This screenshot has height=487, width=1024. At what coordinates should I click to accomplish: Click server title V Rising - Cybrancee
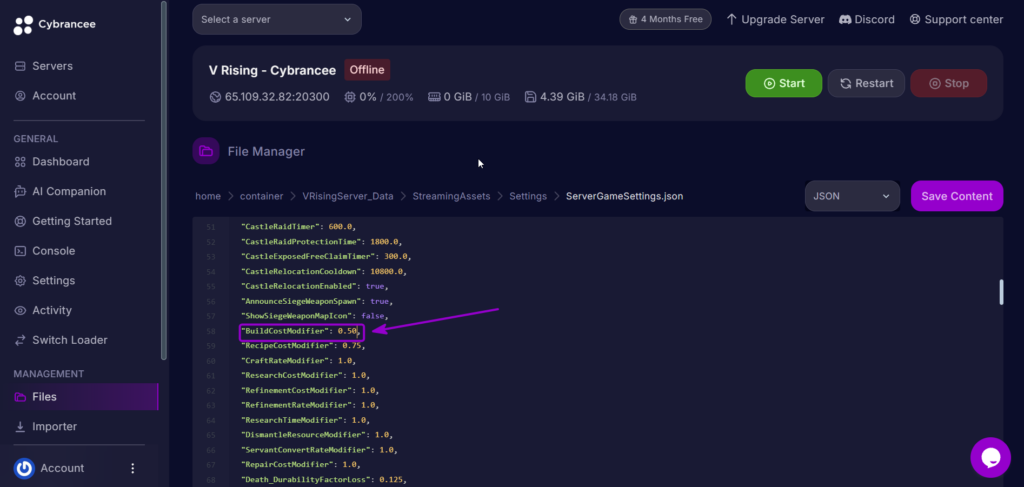[272, 70]
